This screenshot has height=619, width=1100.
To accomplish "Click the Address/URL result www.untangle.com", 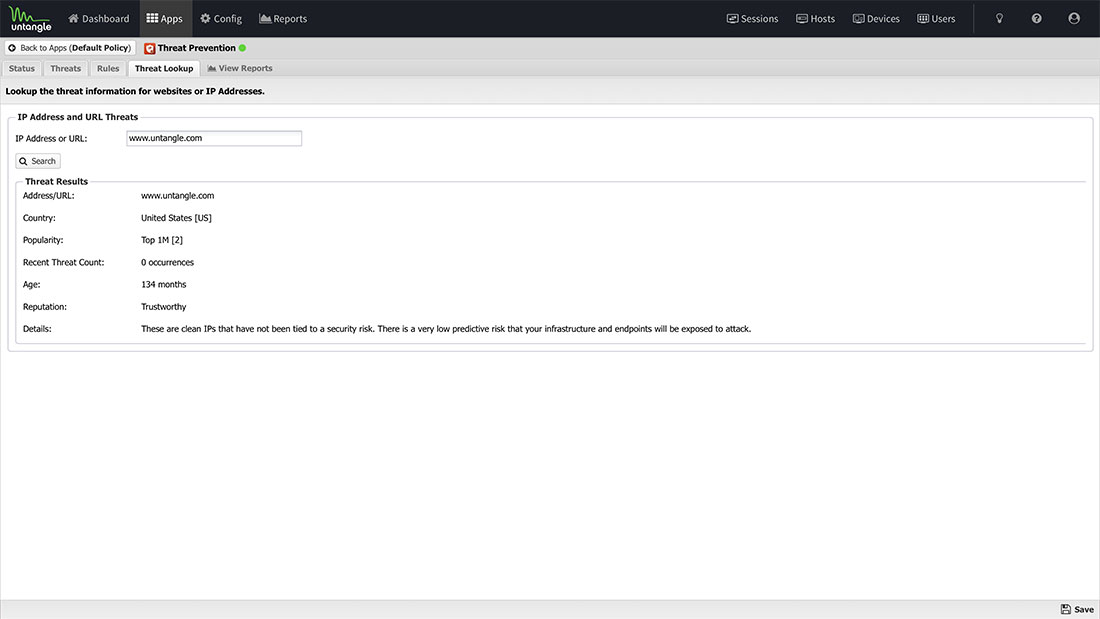I will (x=177, y=196).
